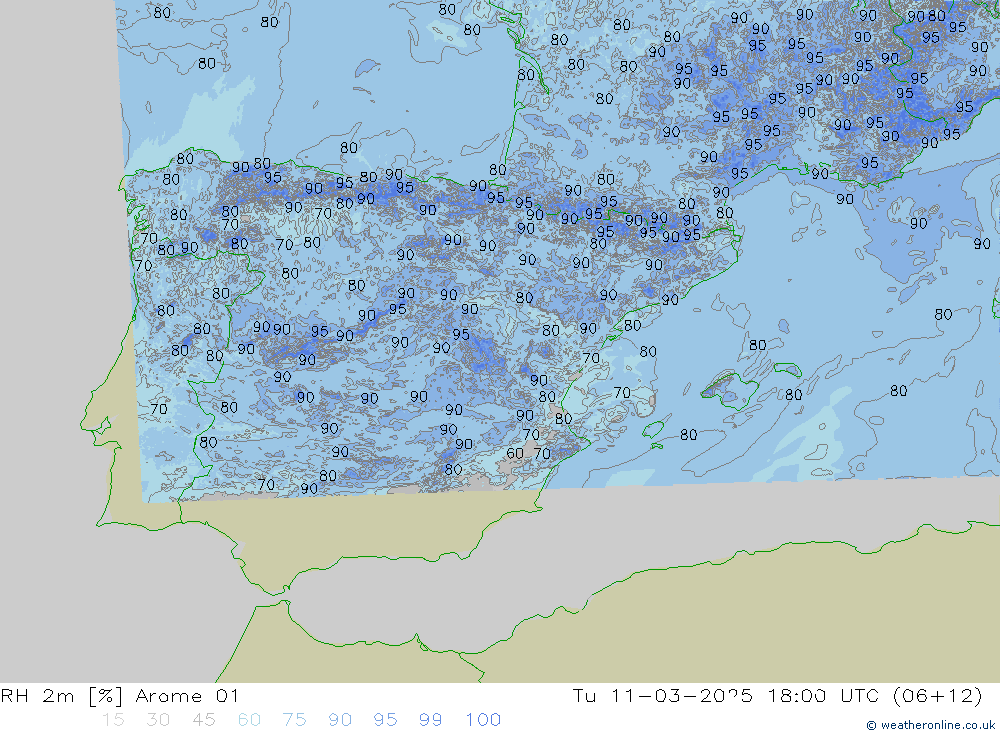The width and height of the screenshot is (1000, 733).
Task: Open the weatheronline.co.uk credit link
Action: click(930, 725)
